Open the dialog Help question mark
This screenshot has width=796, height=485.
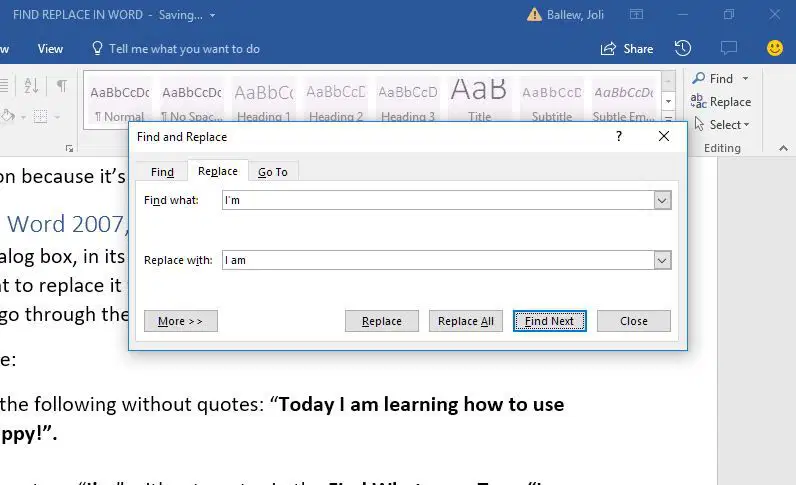619,136
